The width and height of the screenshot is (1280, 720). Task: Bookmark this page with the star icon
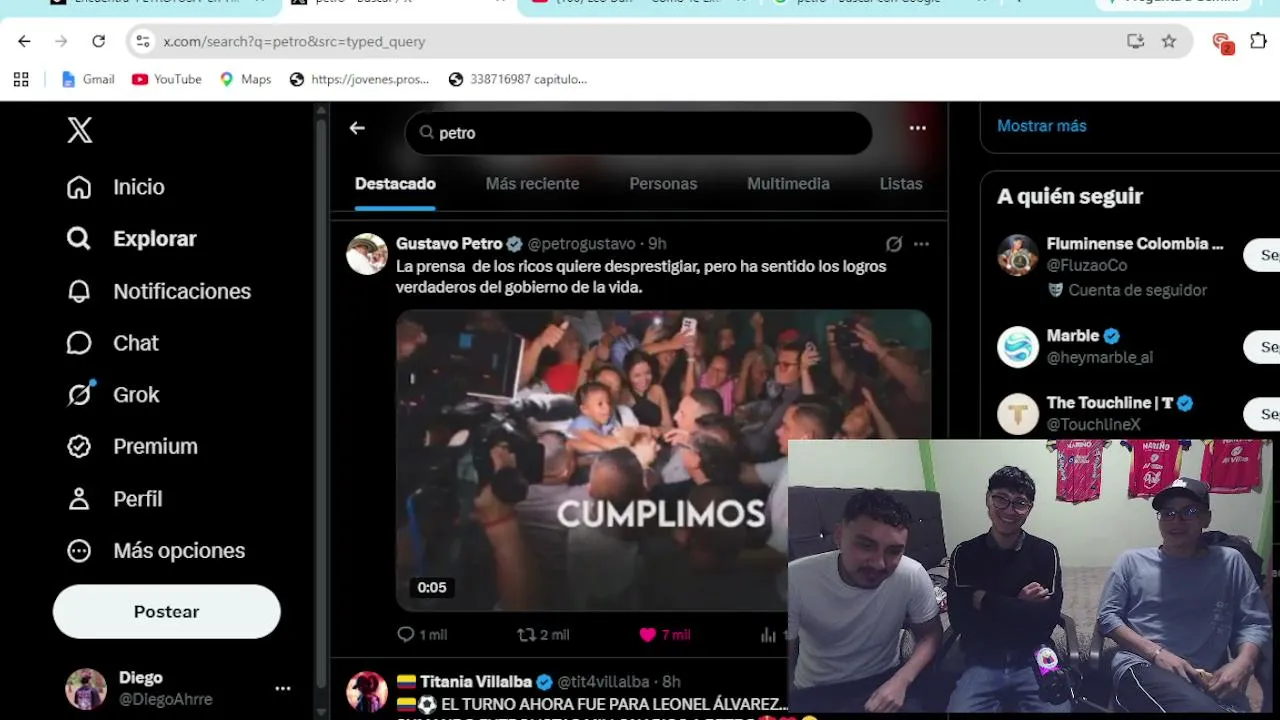(x=1168, y=41)
